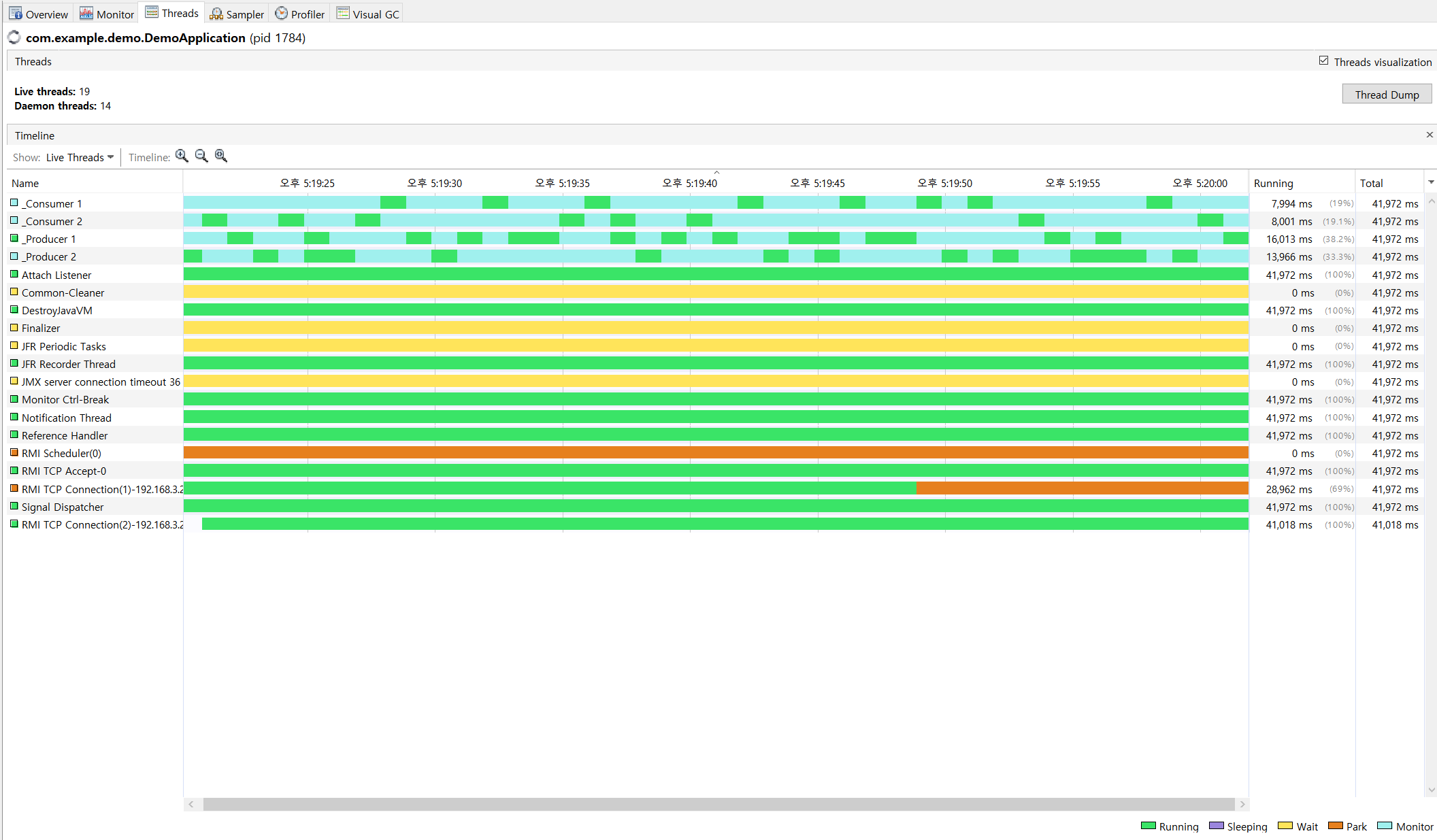Image resolution: width=1437 pixels, height=840 pixels.
Task: Sort by the Running column header
Action: click(1273, 183)
